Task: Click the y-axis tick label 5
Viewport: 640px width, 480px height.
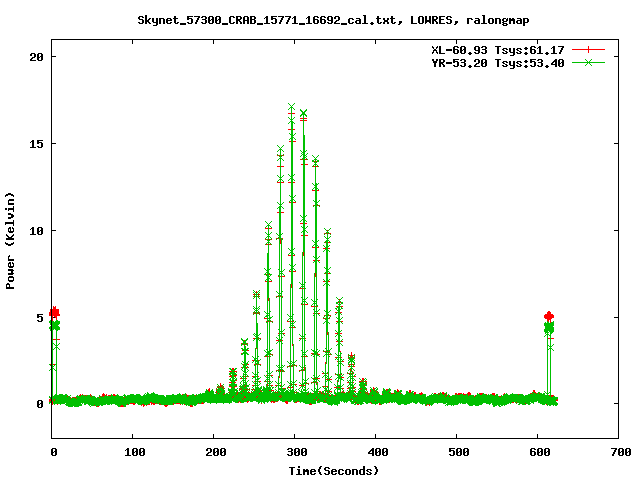Action: [40, 318]
